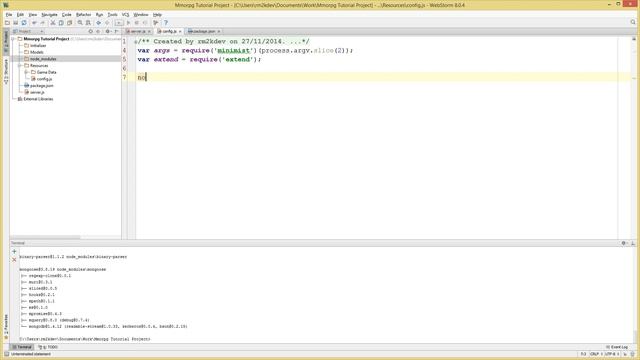640x360 pixels.
Task: Click the Copy toolbar icon
Action: [61, 23]
